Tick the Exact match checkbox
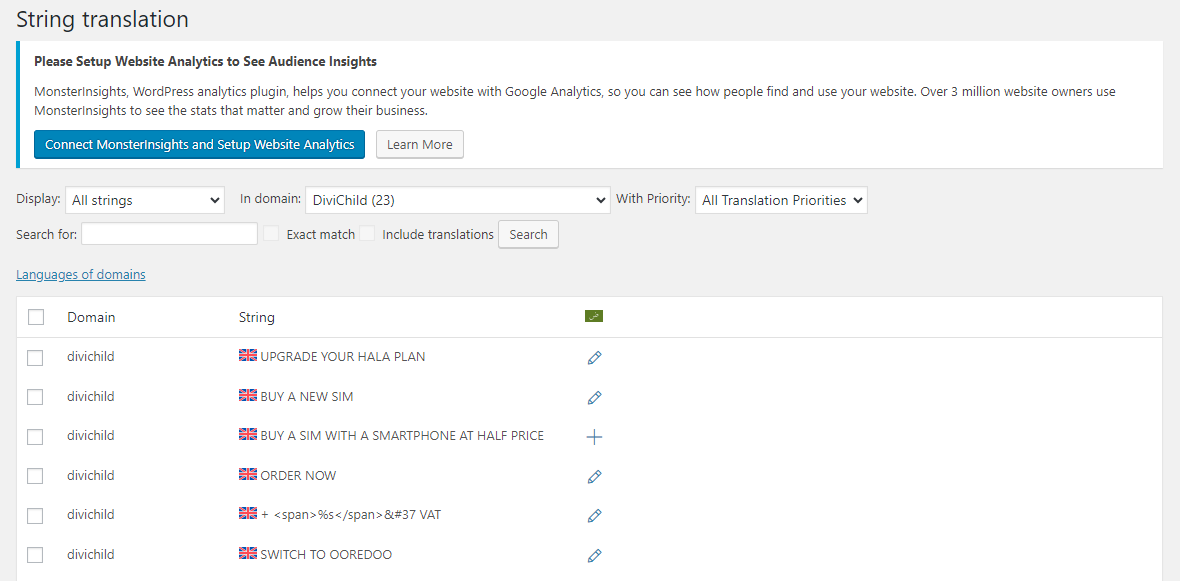This screenshot has height=581, width=1180. point(272,234)
